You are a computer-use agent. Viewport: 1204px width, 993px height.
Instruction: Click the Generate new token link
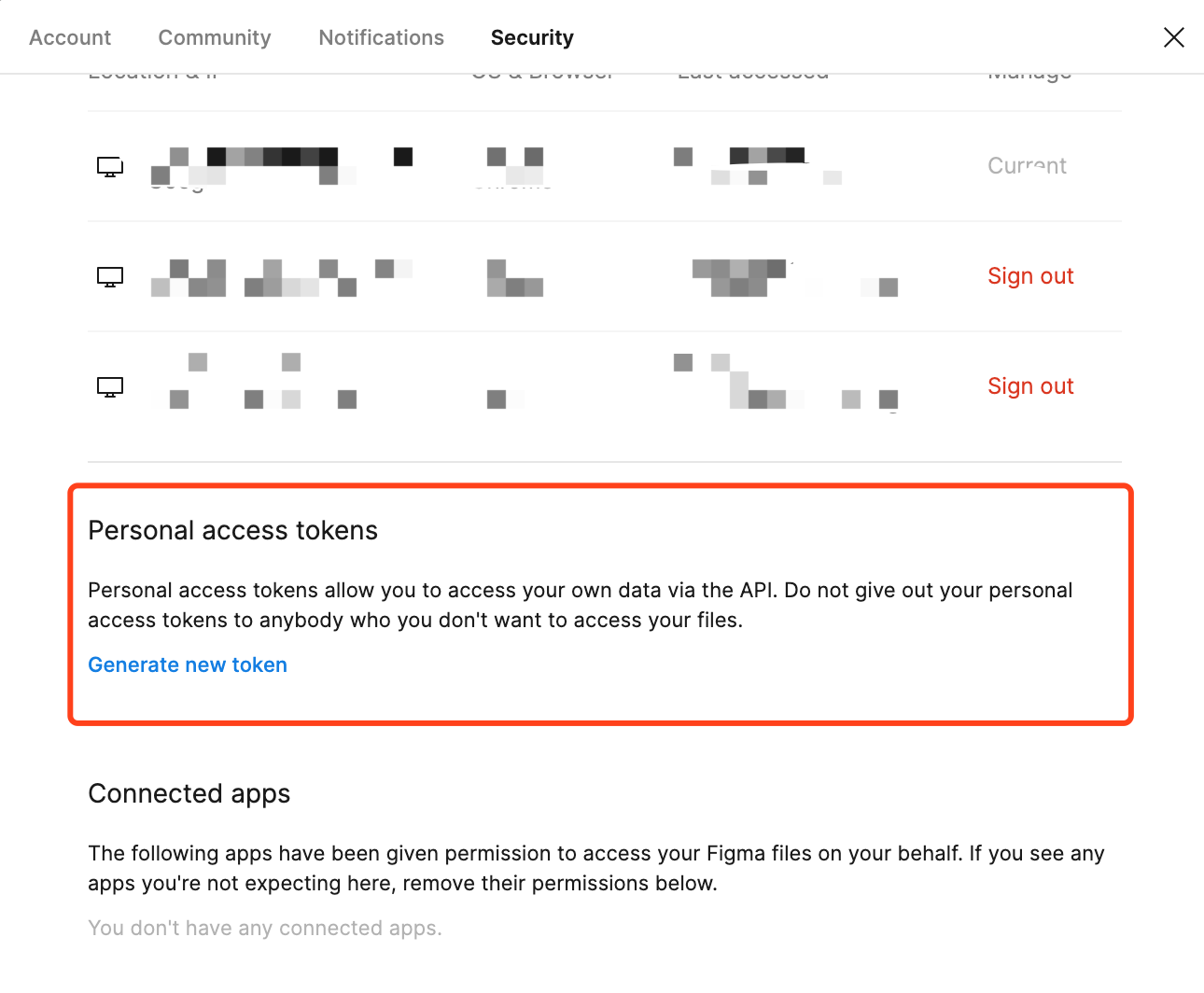pyautogui.click(x=188, y=664)
